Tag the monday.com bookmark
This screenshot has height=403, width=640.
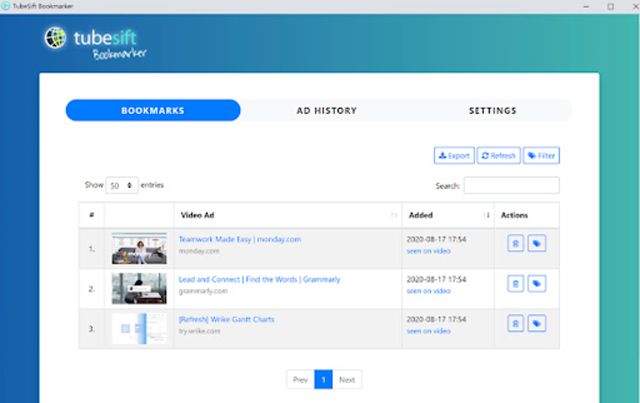pyautogui.click(x=537, y=244)
